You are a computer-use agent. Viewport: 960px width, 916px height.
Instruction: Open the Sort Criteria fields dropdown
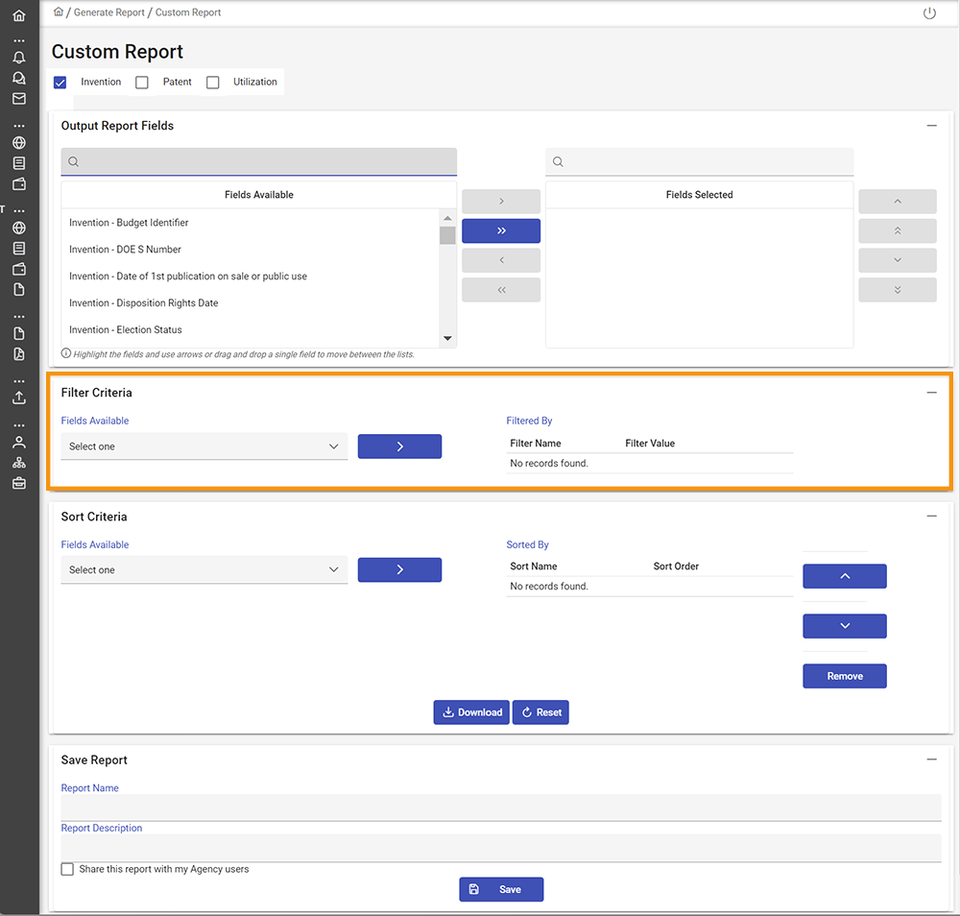204,569
